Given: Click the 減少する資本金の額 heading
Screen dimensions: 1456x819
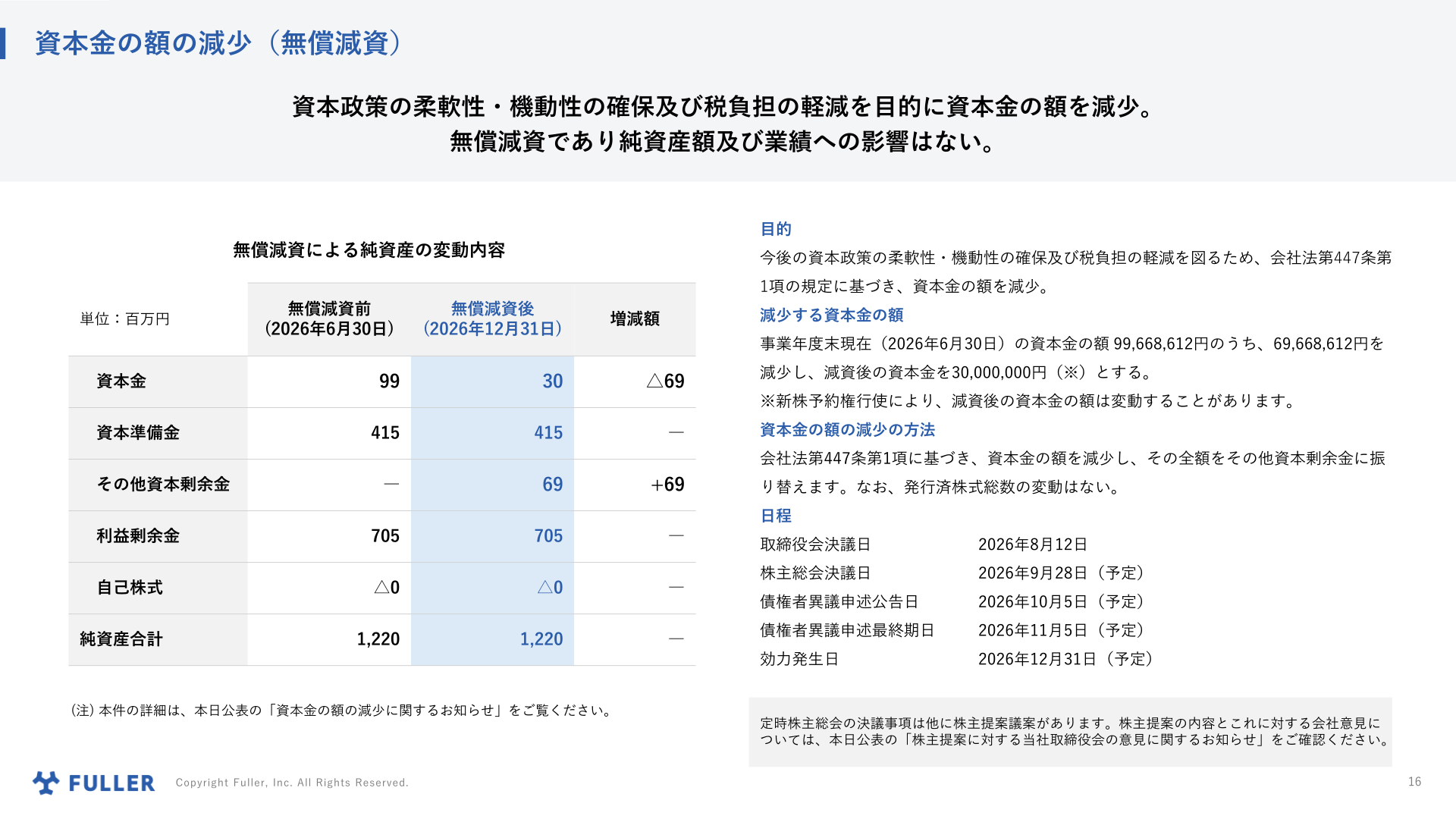Looking at the screenshot, I should pyautogui.click(x=832, y=315).
